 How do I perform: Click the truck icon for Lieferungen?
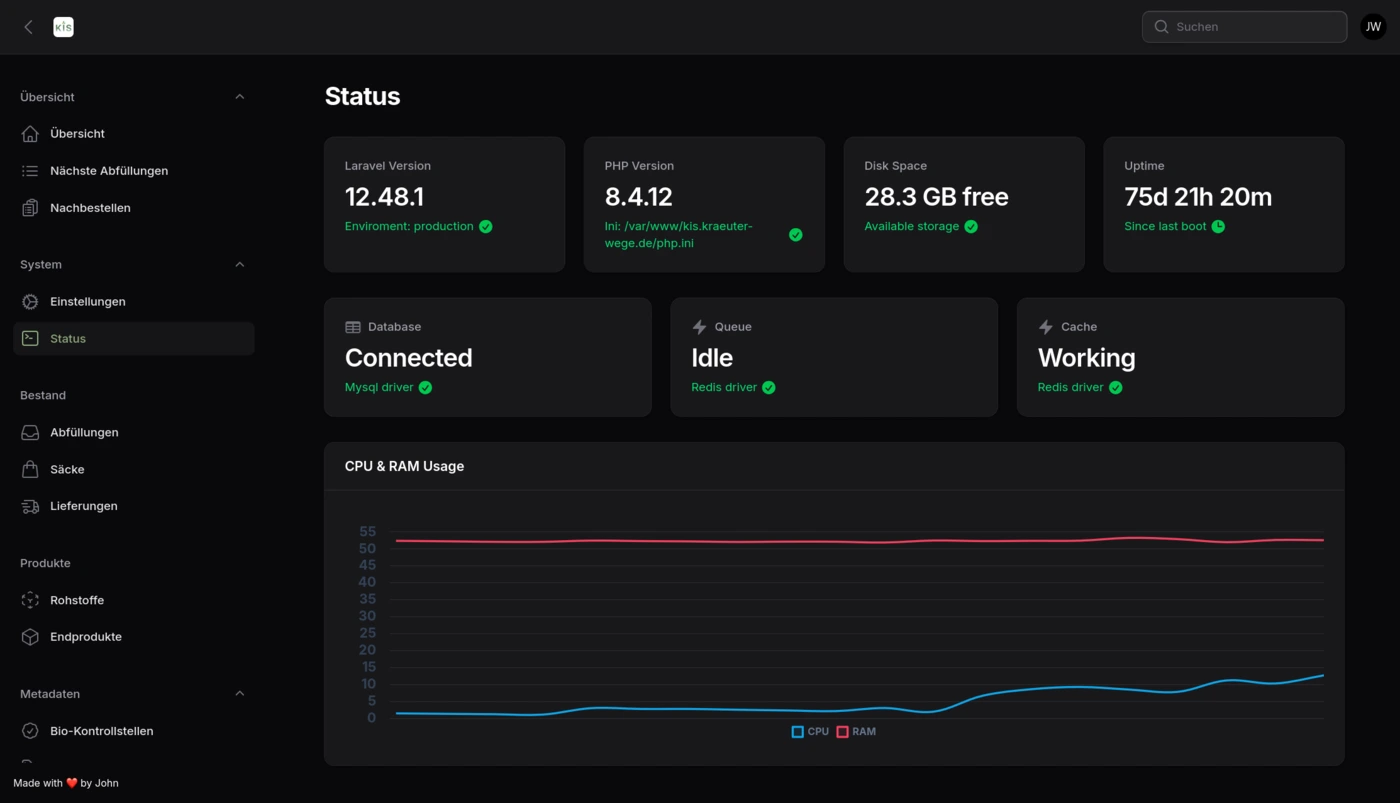30,507
